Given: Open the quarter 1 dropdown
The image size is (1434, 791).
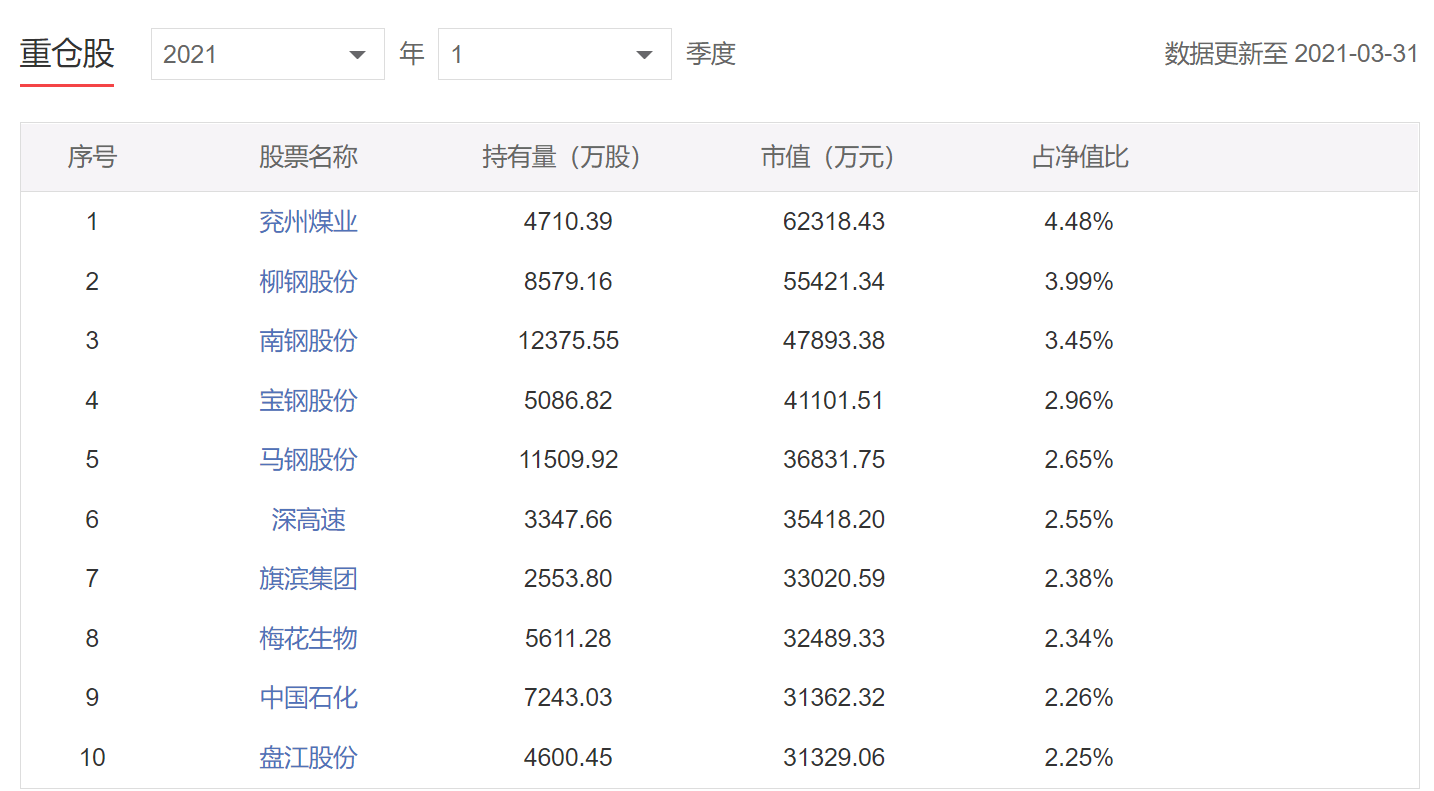Looking at the screenshot, I should pyautogui.click(x=553, y=54).
